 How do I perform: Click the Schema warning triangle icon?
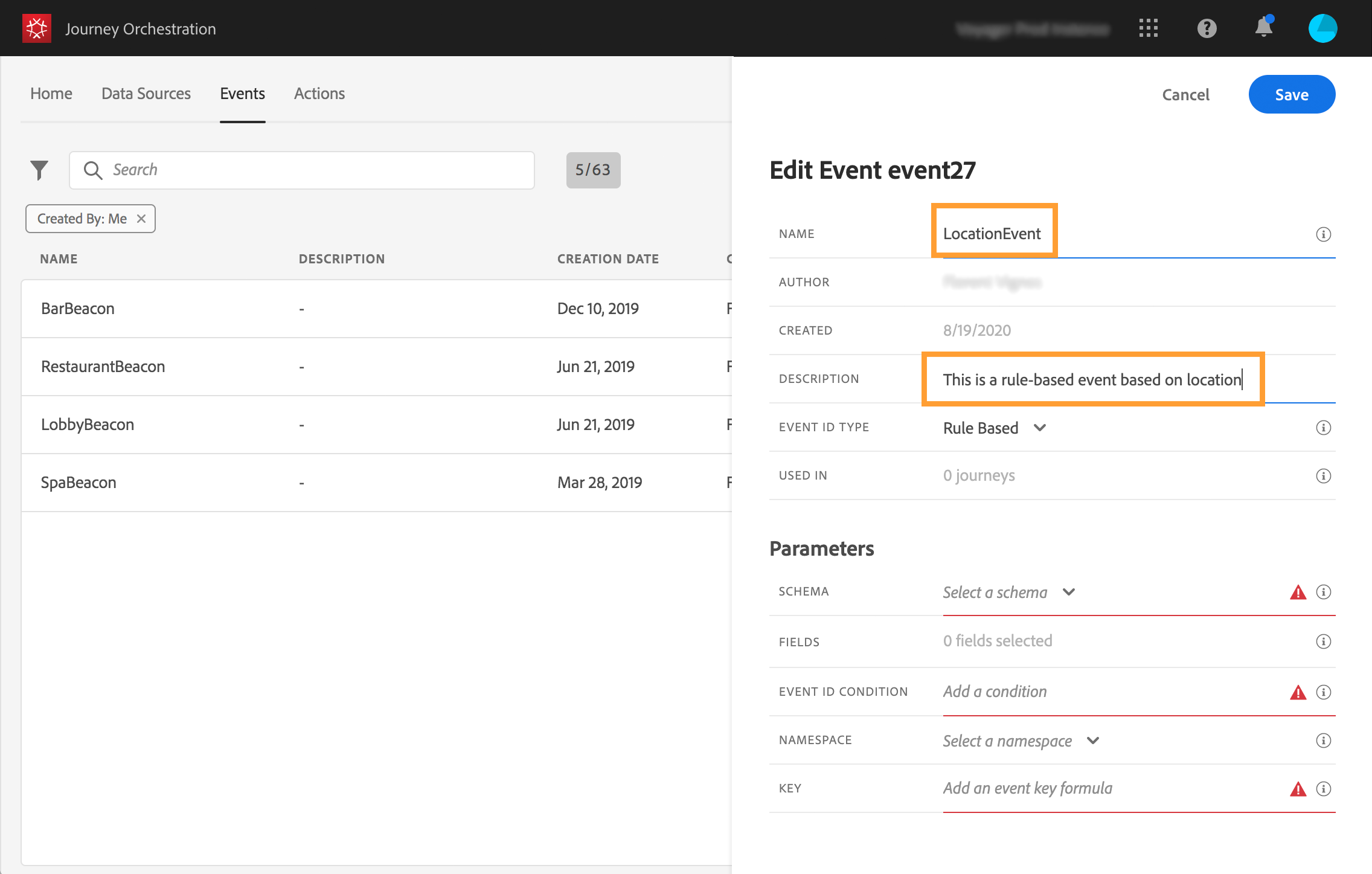(1298, 593)
